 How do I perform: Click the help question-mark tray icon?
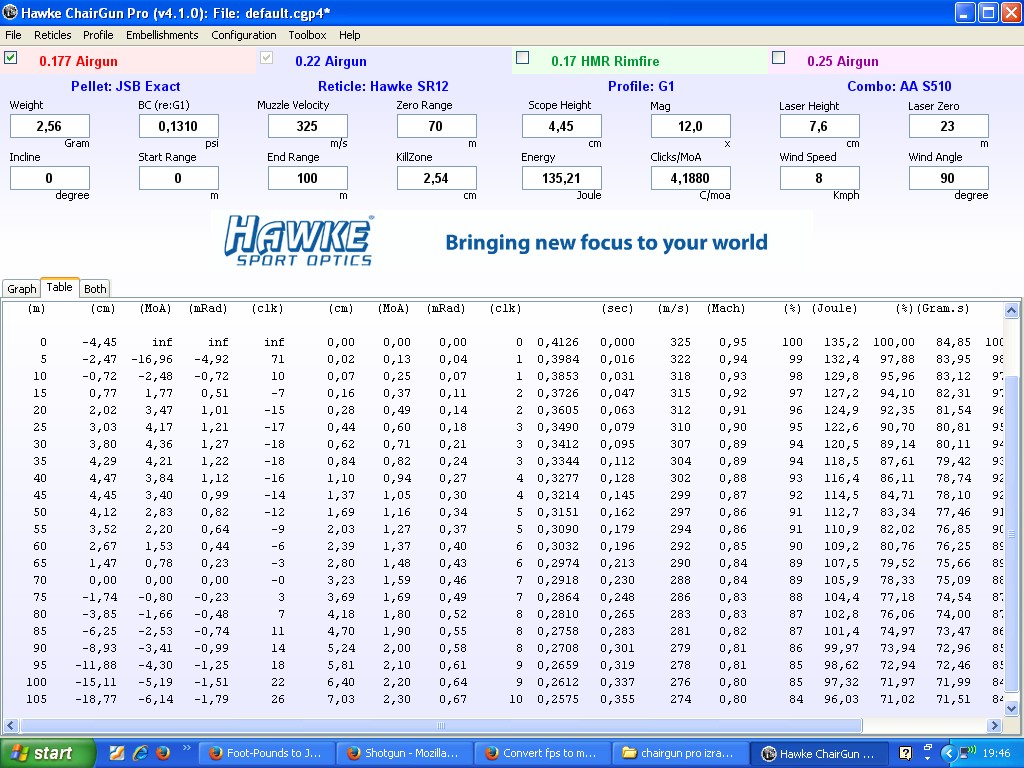coord(905,753)
